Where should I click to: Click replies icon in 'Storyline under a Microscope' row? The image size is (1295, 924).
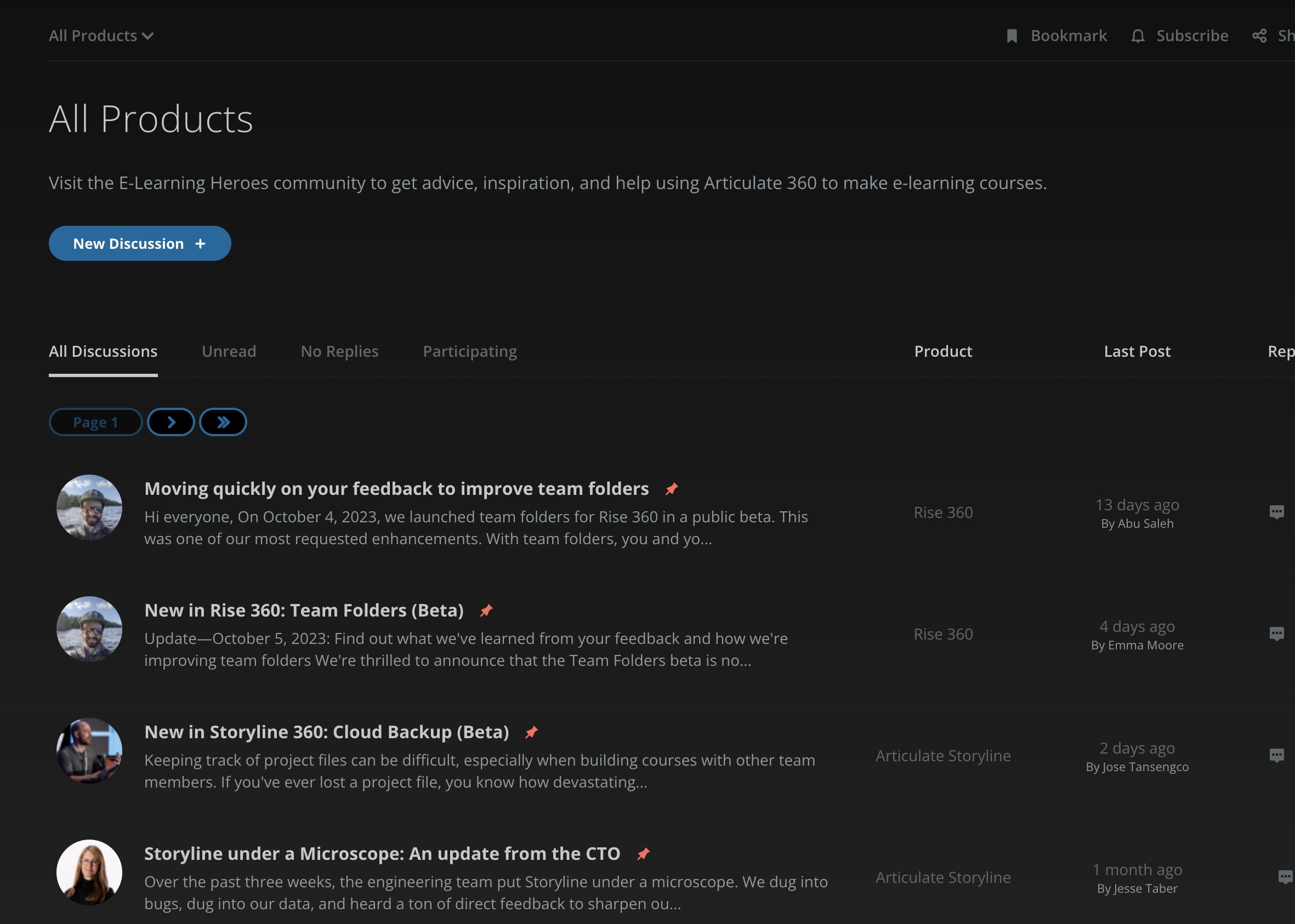pos(1285,877)
